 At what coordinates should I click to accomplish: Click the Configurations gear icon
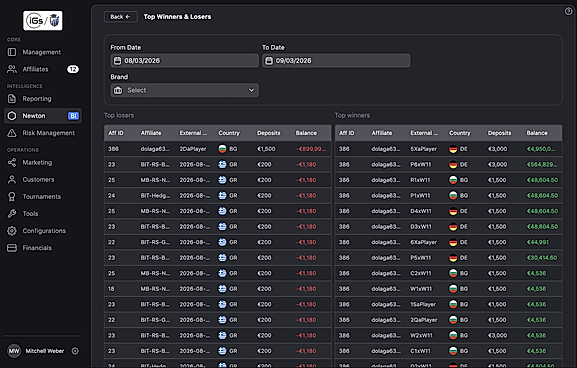[12, 231]
